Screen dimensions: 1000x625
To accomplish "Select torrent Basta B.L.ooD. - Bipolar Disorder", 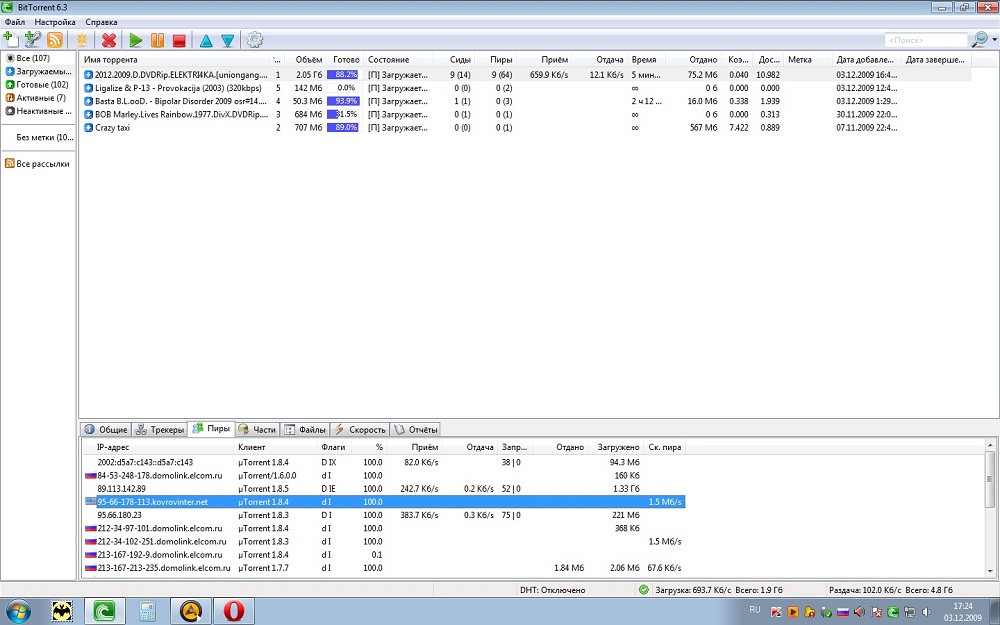I will [x=527, y=101].
